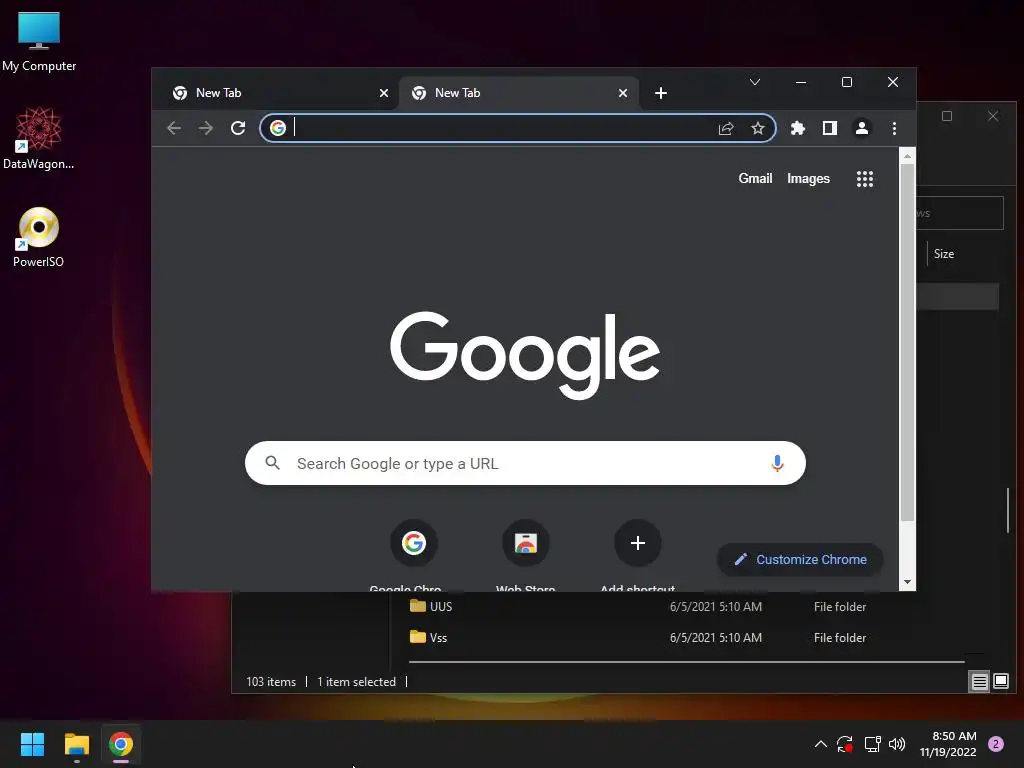Open Chrome's three-dot menu

[894, 128]
